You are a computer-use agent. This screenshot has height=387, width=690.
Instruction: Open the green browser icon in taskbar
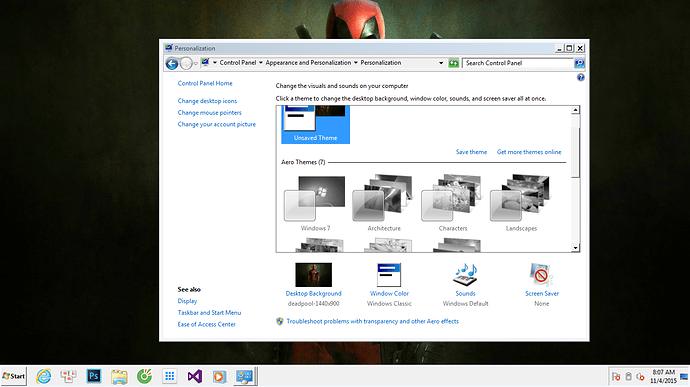tap(144, 376)
